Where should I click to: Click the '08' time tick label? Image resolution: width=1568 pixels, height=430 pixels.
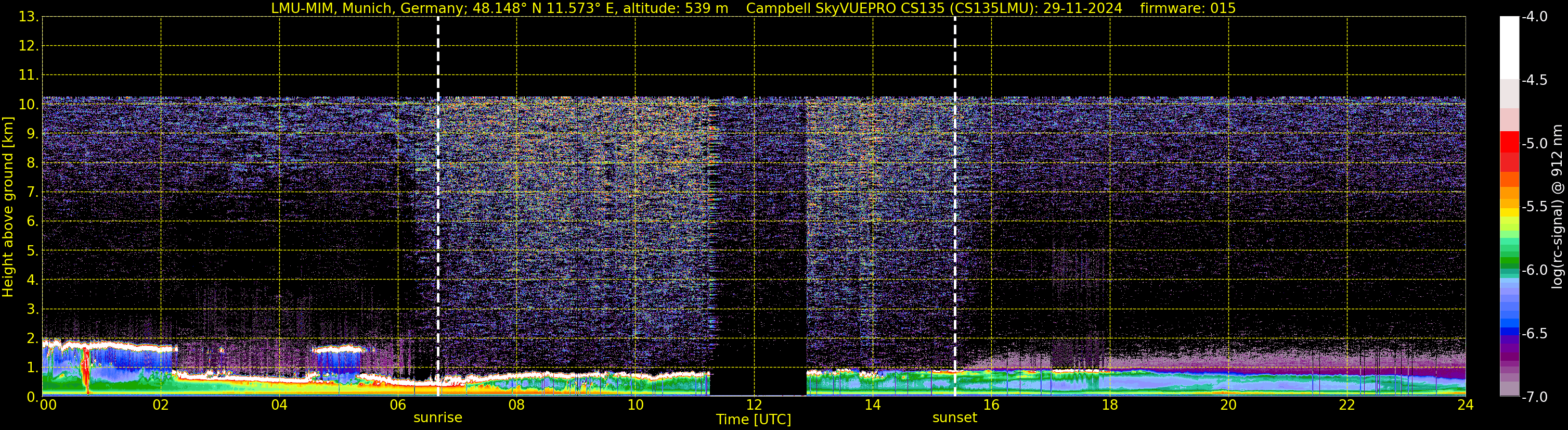click(x=517, y=405)
